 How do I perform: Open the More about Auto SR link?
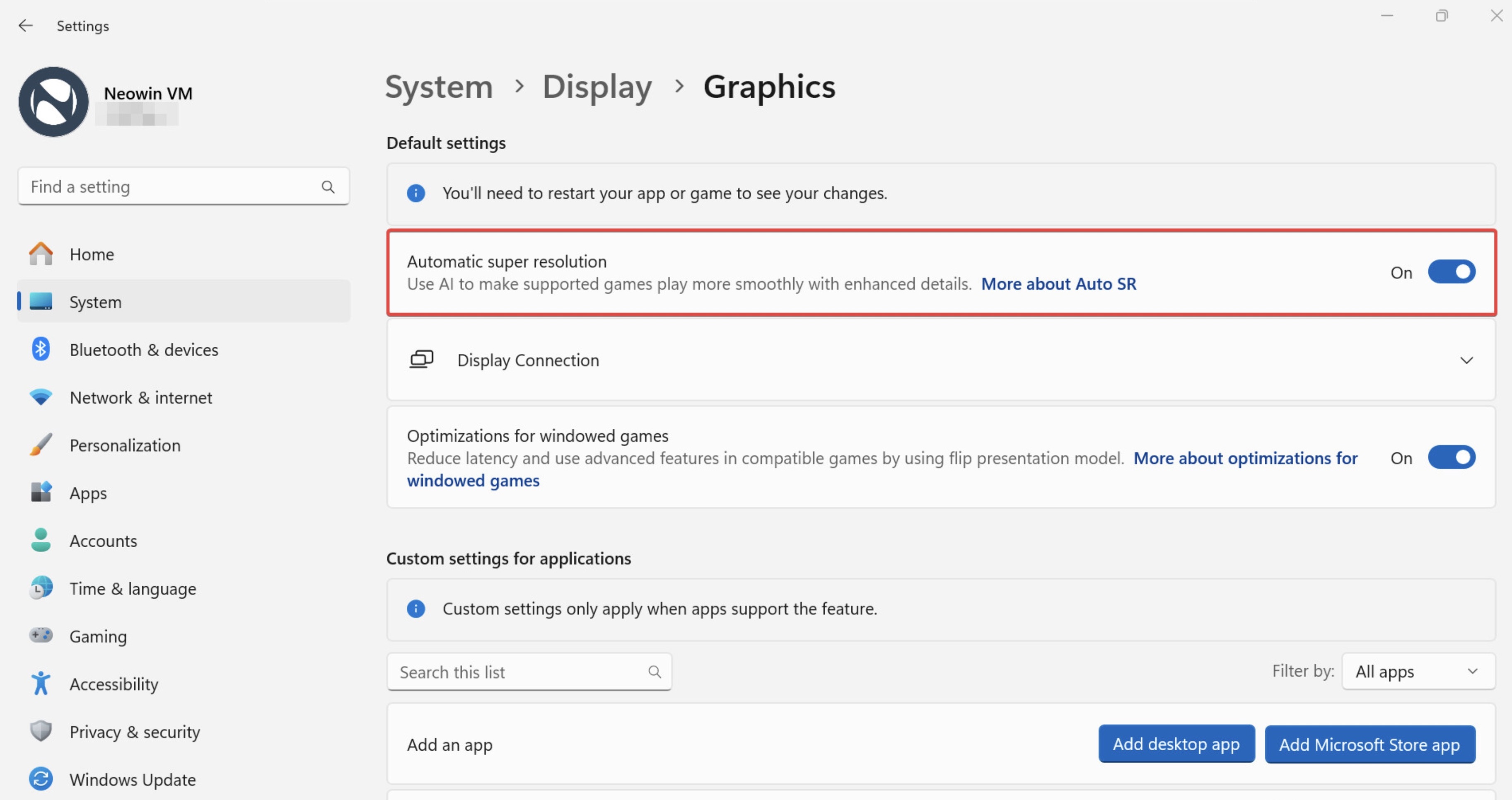pyautogui.click(x=1058, y=284)
